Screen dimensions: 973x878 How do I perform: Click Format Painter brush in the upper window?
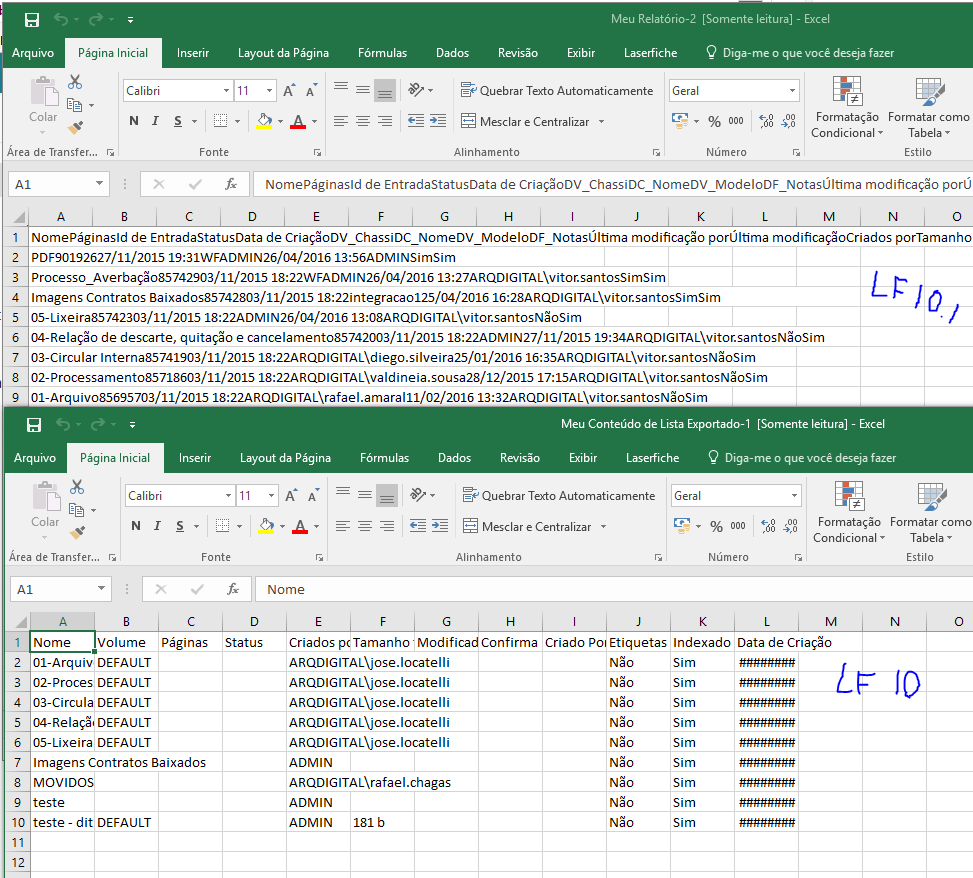(x=75, y=127)
